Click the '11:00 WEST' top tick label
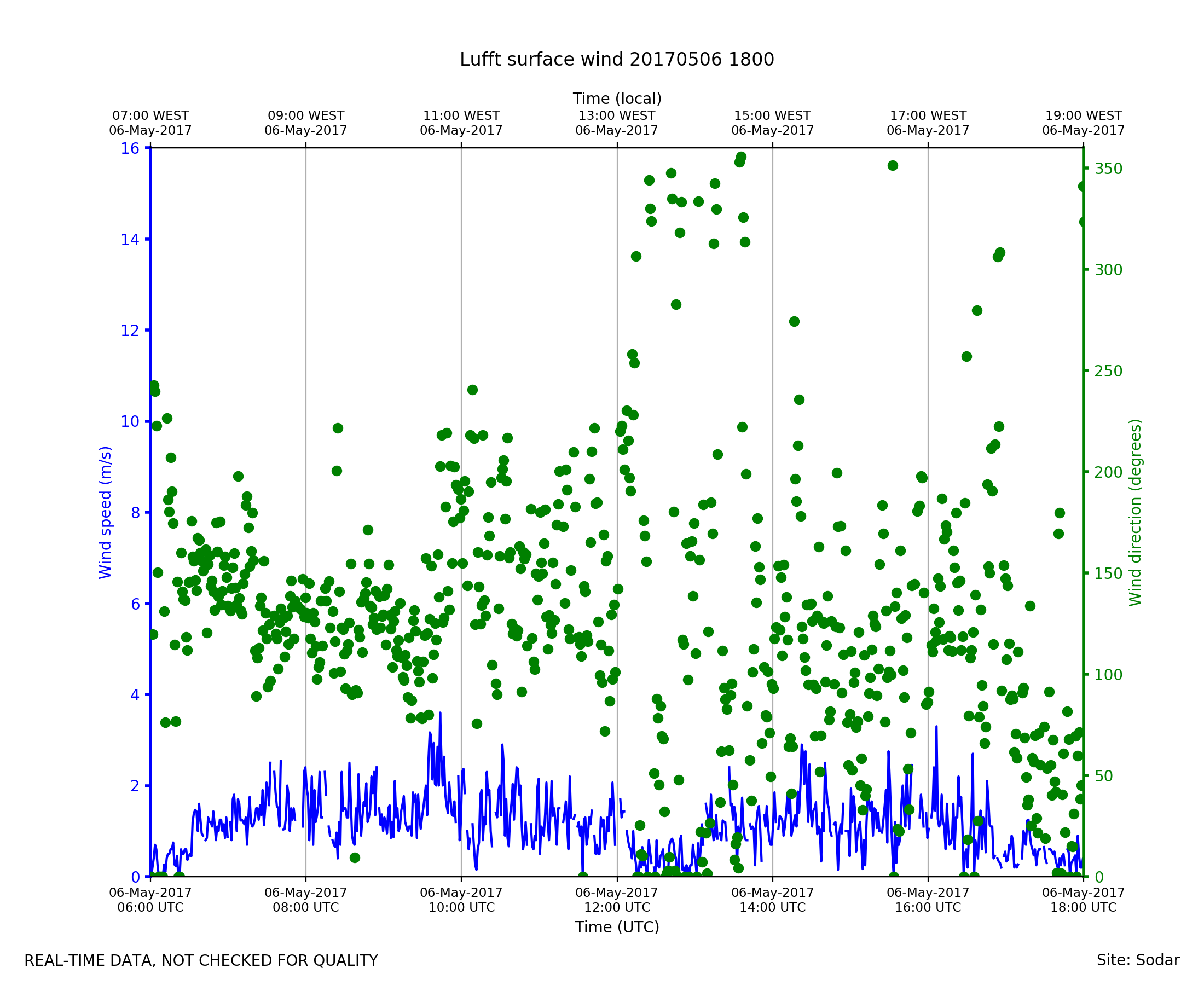 (x=461, y=116)
